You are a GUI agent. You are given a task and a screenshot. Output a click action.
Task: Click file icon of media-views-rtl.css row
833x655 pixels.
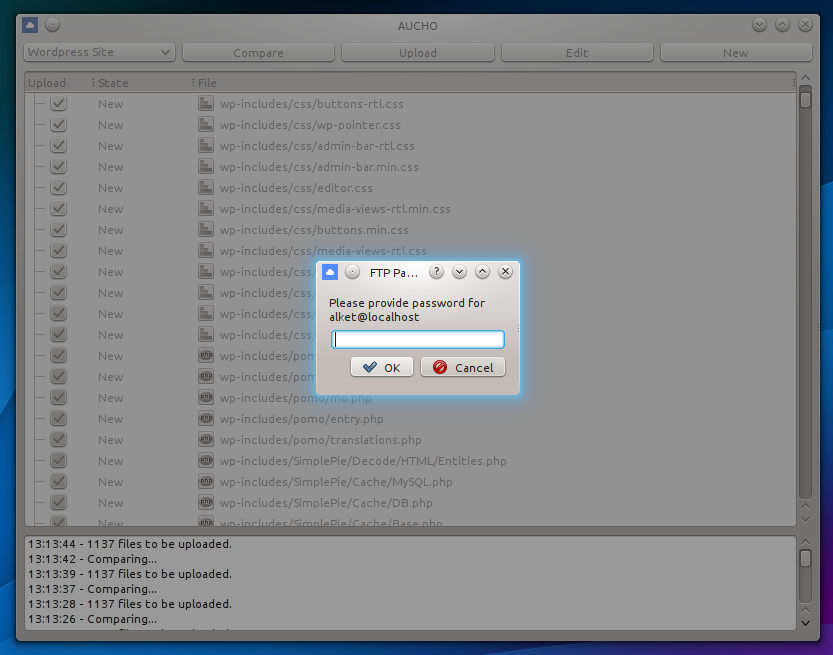coord(206,251)
